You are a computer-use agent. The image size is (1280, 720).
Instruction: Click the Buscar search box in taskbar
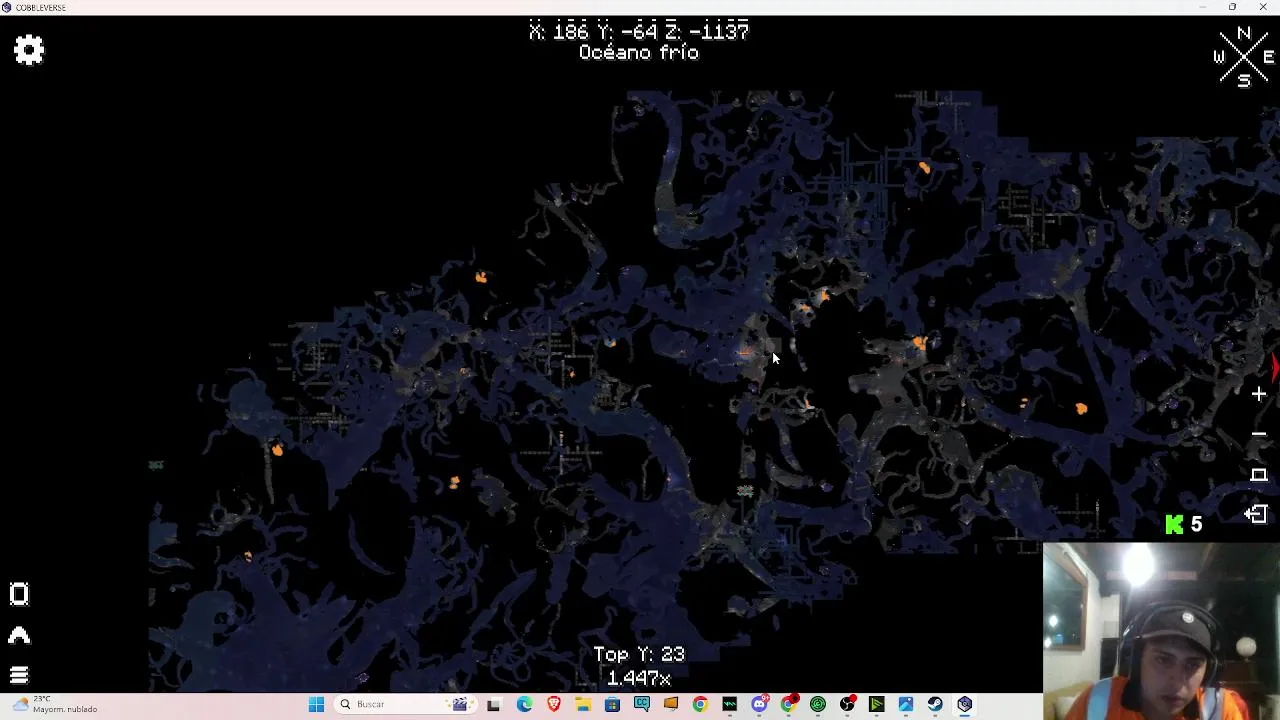click(x=404, y=704)
